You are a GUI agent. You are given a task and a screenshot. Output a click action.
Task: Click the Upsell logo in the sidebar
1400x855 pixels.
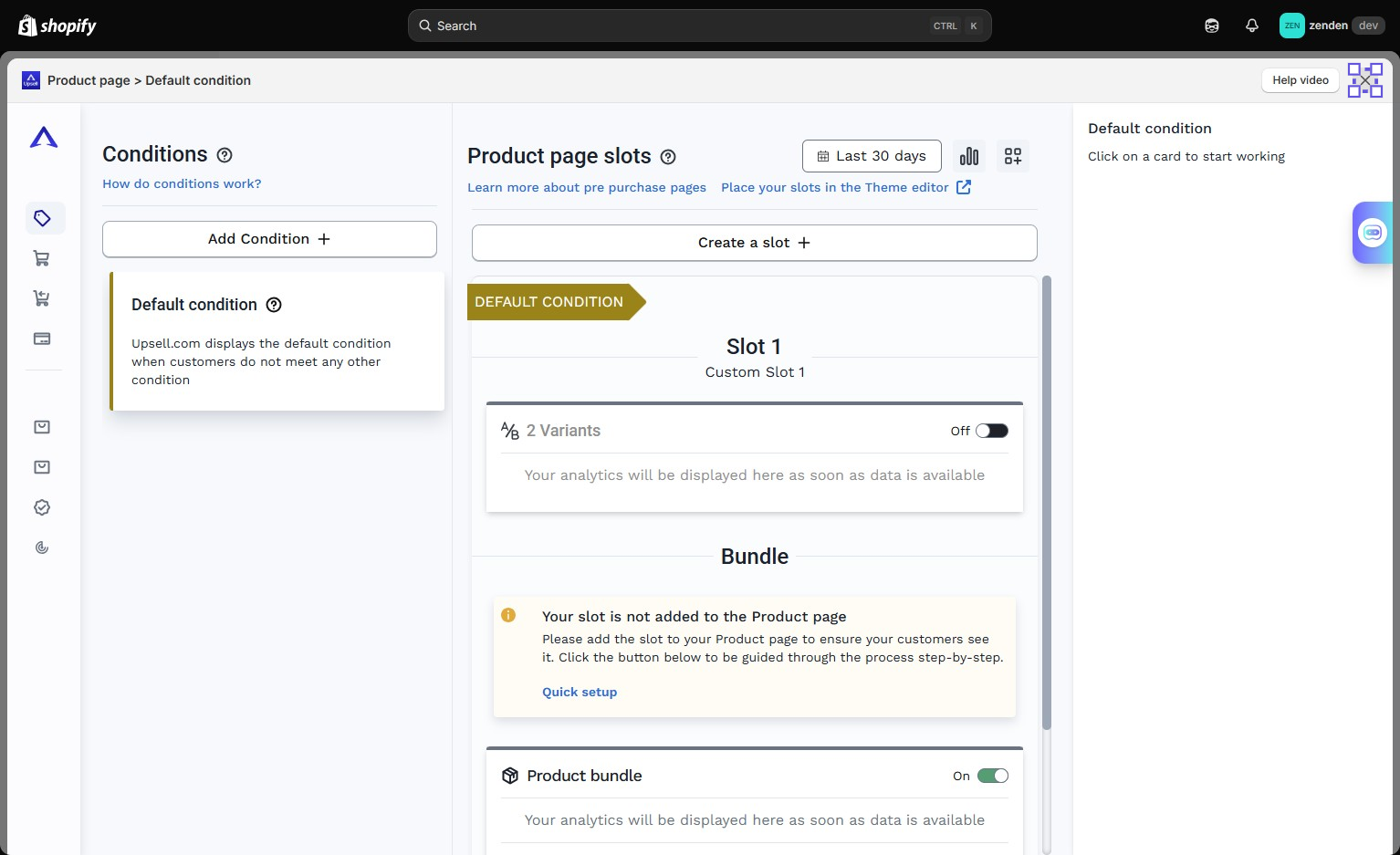(x=44, y=138)
